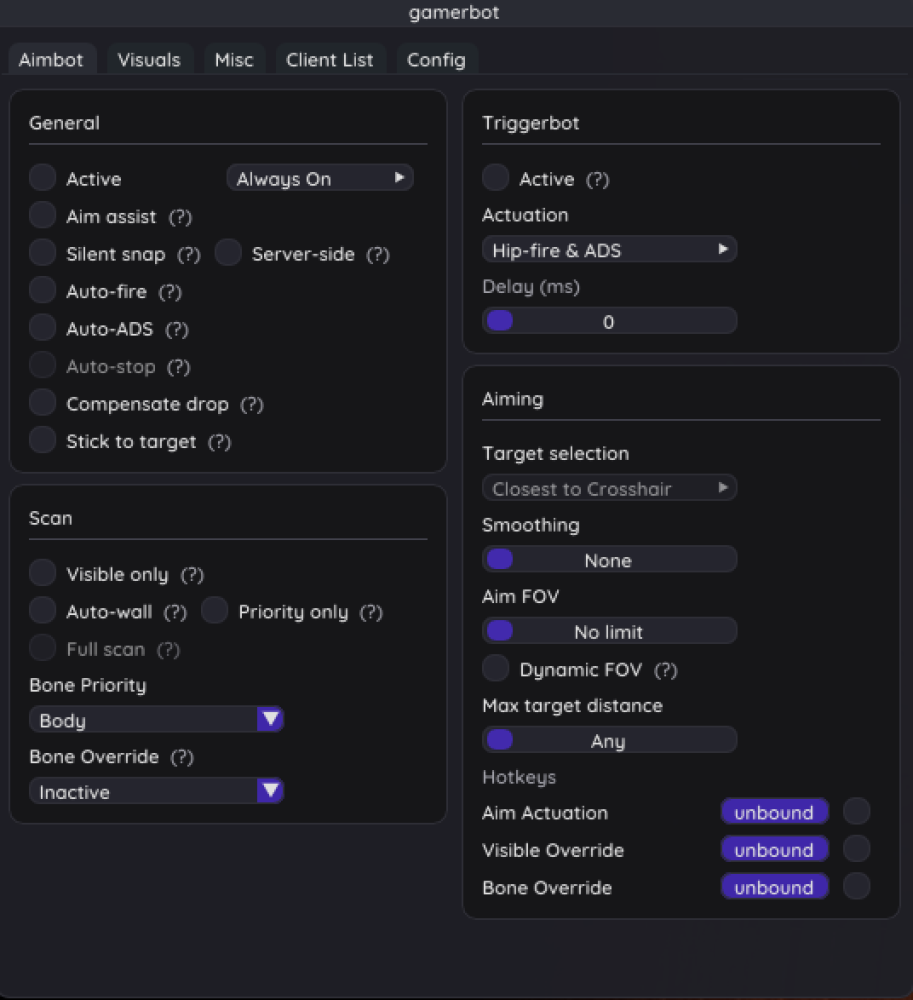Click the round toggle beside Bone Override hotkey
Viewport: 913px width, 1000px height.
[856, 887]
